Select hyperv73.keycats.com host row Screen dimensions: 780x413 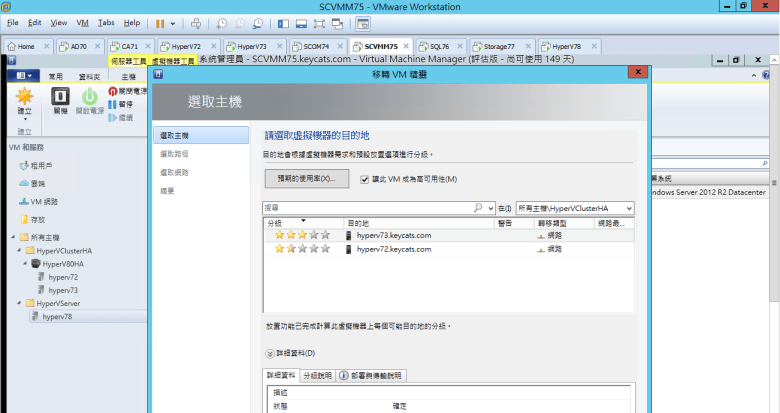point(394,235)
